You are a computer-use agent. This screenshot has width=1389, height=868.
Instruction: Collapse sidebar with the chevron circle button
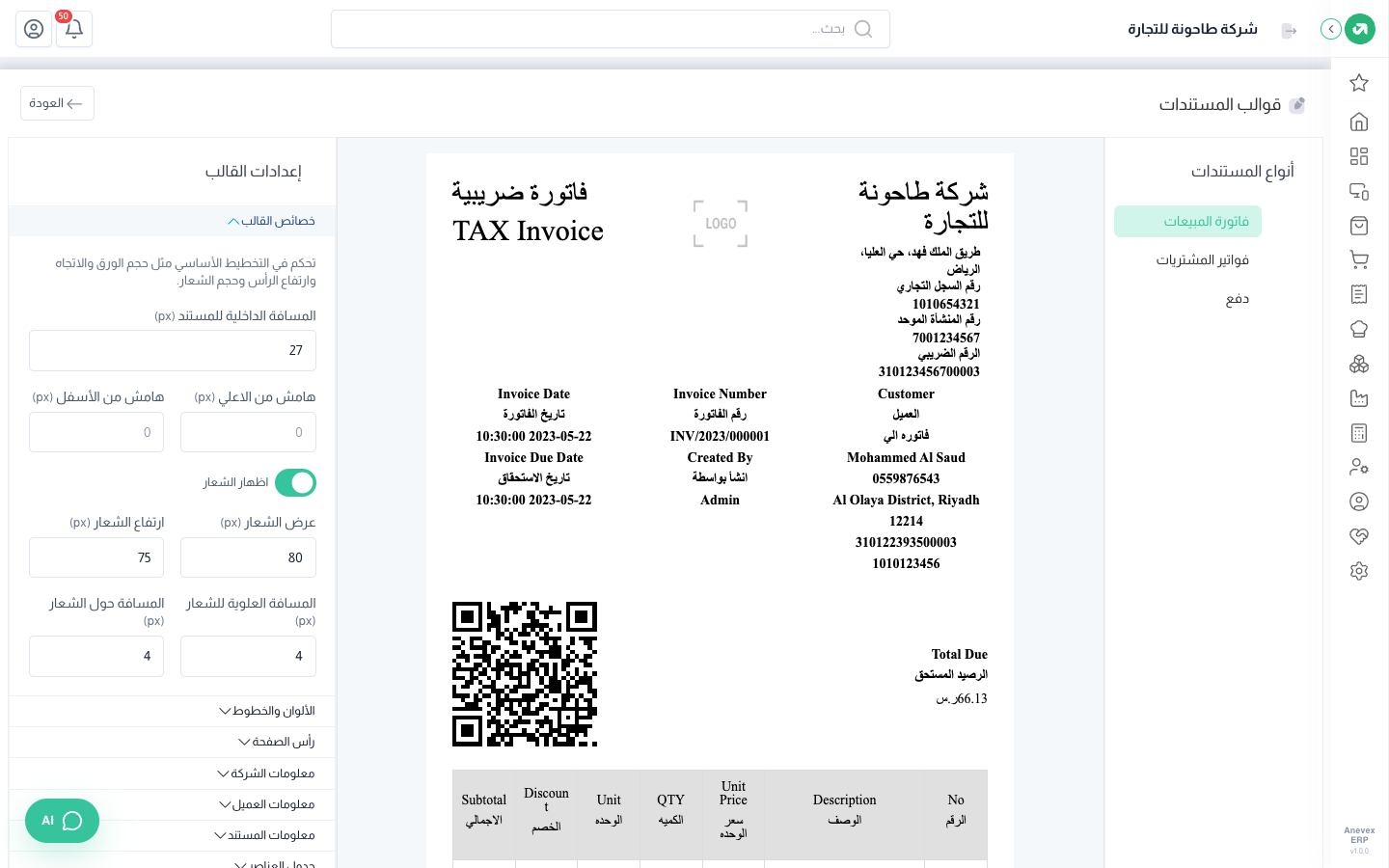[1331, 29]
